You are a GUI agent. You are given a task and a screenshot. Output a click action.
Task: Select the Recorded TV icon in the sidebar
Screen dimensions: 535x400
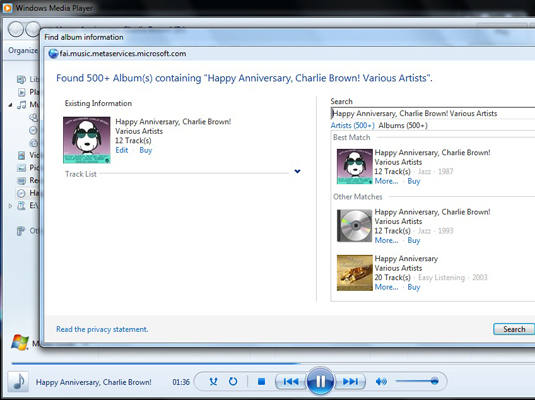(x=21, y=180)
